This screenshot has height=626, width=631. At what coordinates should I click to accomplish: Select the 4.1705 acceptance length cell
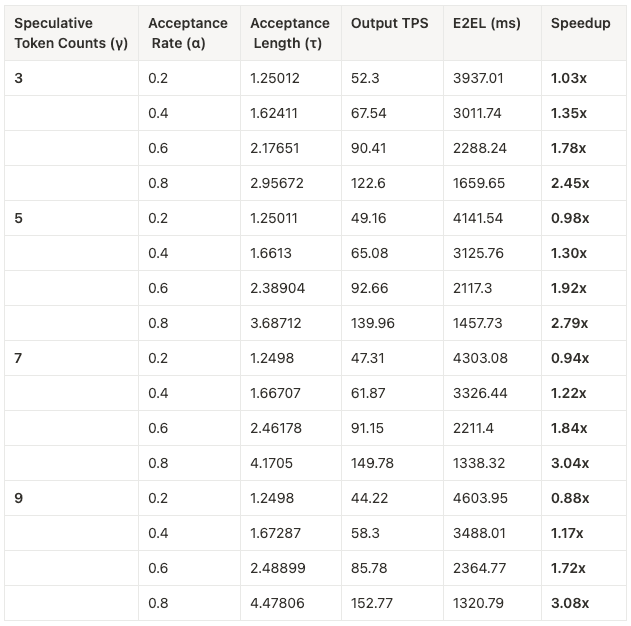point(273,463)
